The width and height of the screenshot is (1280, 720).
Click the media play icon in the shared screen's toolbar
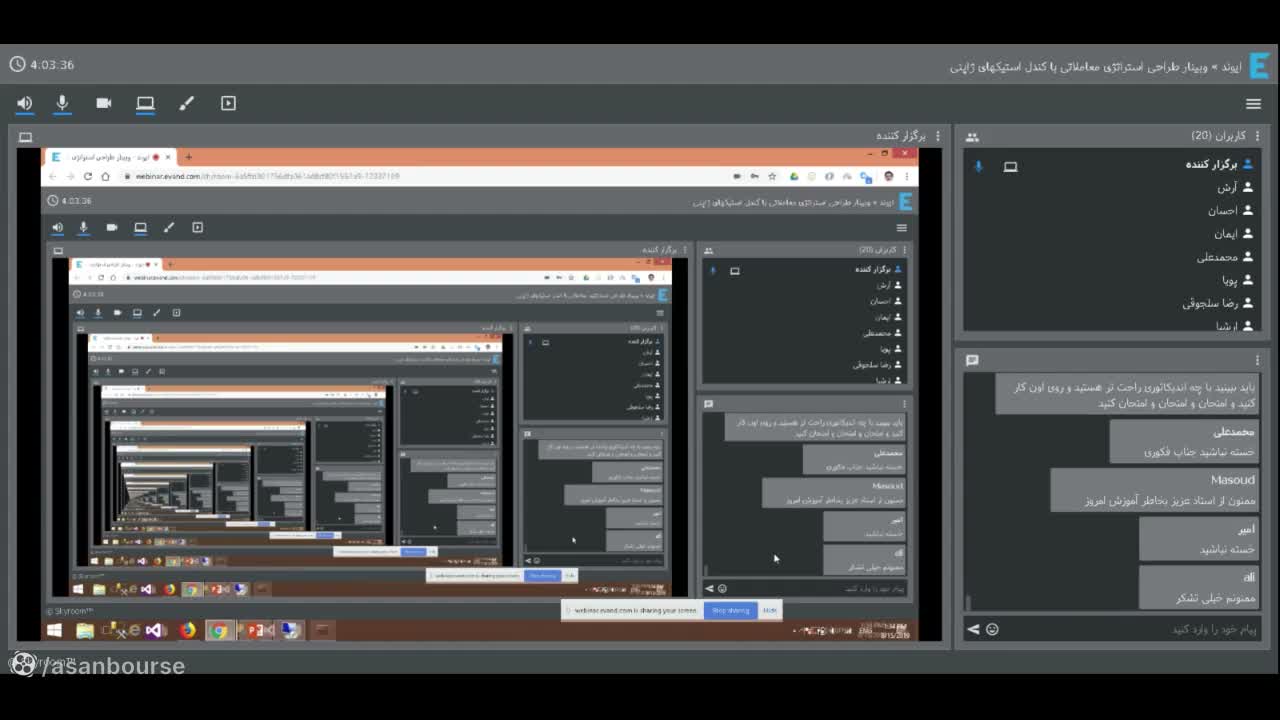click(197, 227)
